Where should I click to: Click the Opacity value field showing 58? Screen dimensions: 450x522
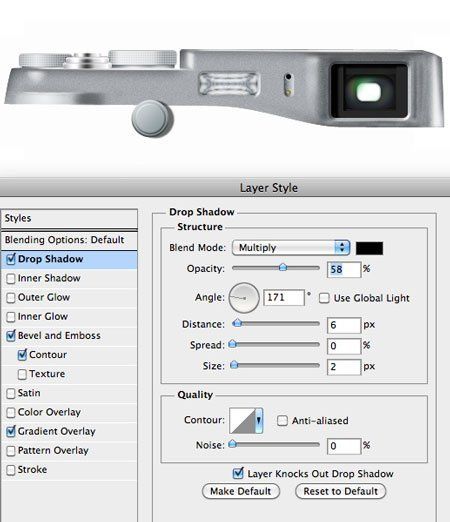[x=344, y=269]
